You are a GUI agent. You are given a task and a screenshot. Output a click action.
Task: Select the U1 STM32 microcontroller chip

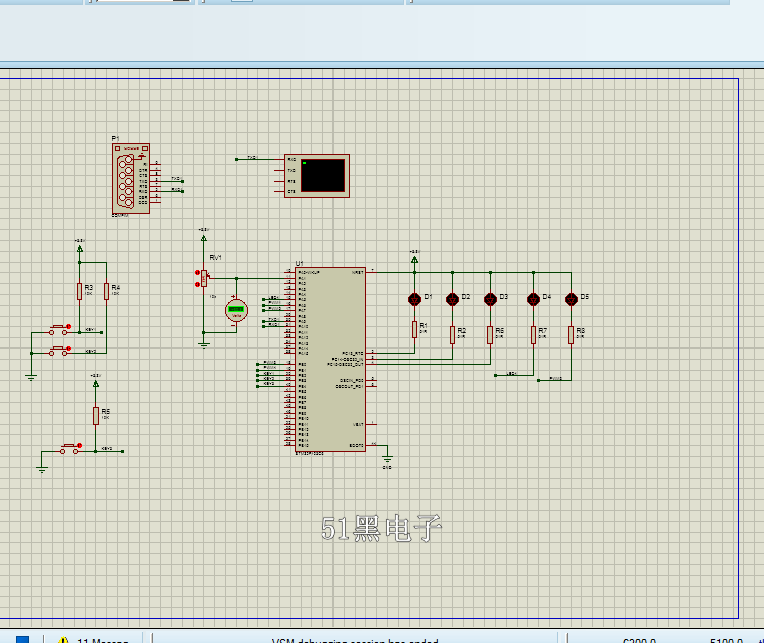(330, 359)
